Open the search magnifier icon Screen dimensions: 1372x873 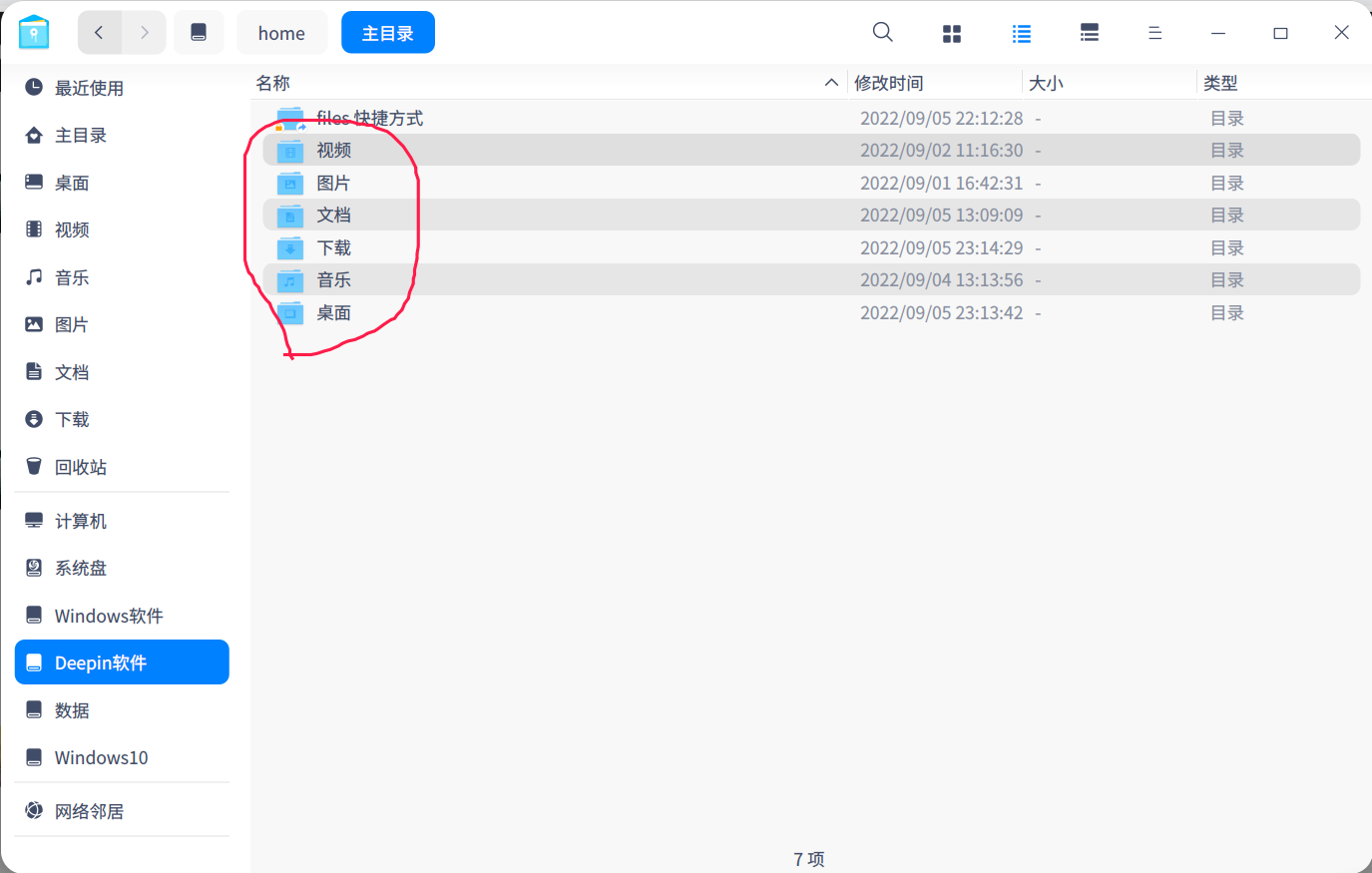pyautogui.click(x=883, y=33)
